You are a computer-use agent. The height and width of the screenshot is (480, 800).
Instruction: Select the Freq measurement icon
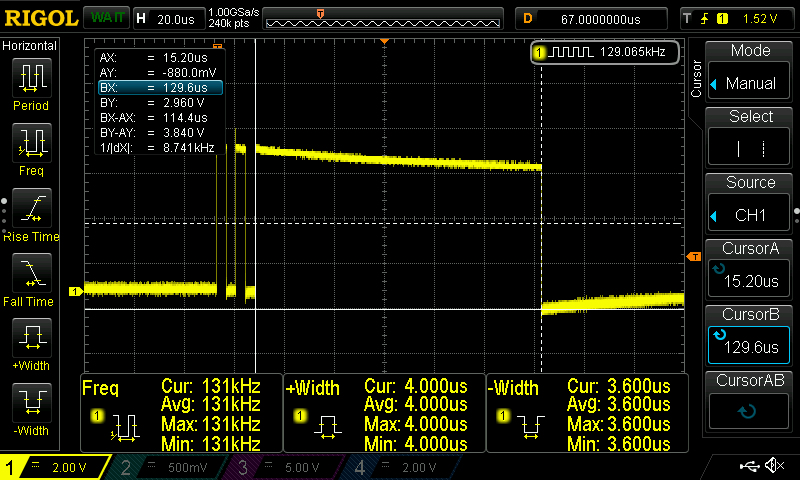pos(30,142)
